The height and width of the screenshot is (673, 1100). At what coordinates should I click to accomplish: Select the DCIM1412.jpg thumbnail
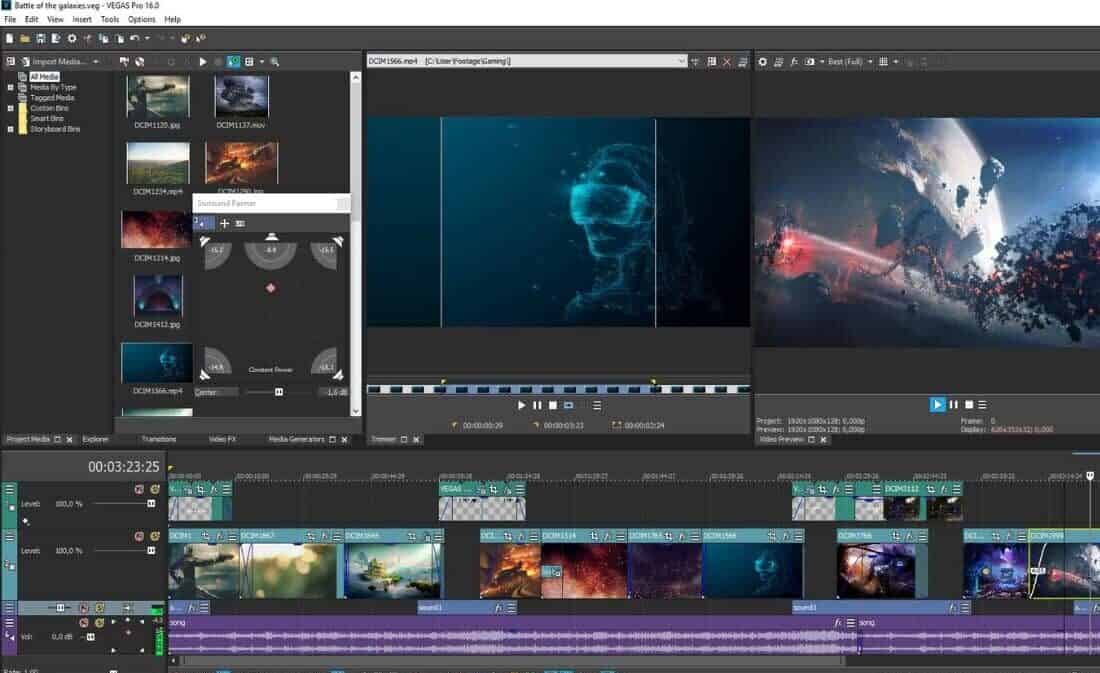pos(157,298)
